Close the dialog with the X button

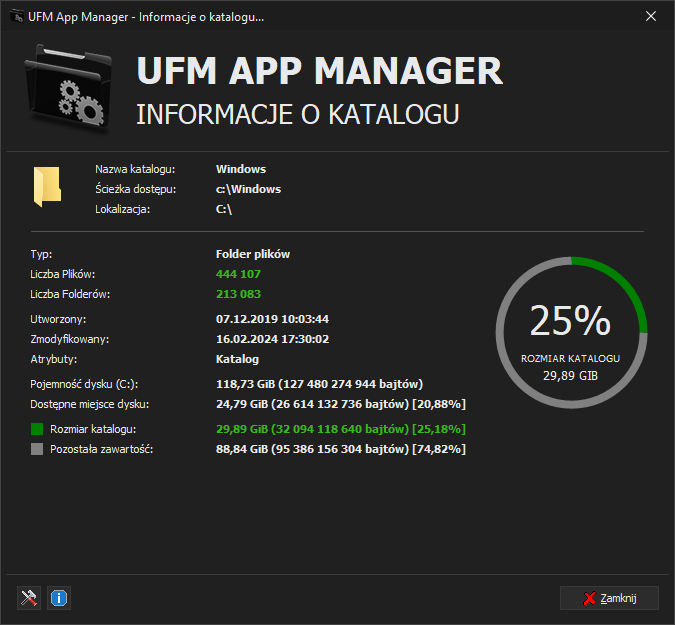[651, 16]
